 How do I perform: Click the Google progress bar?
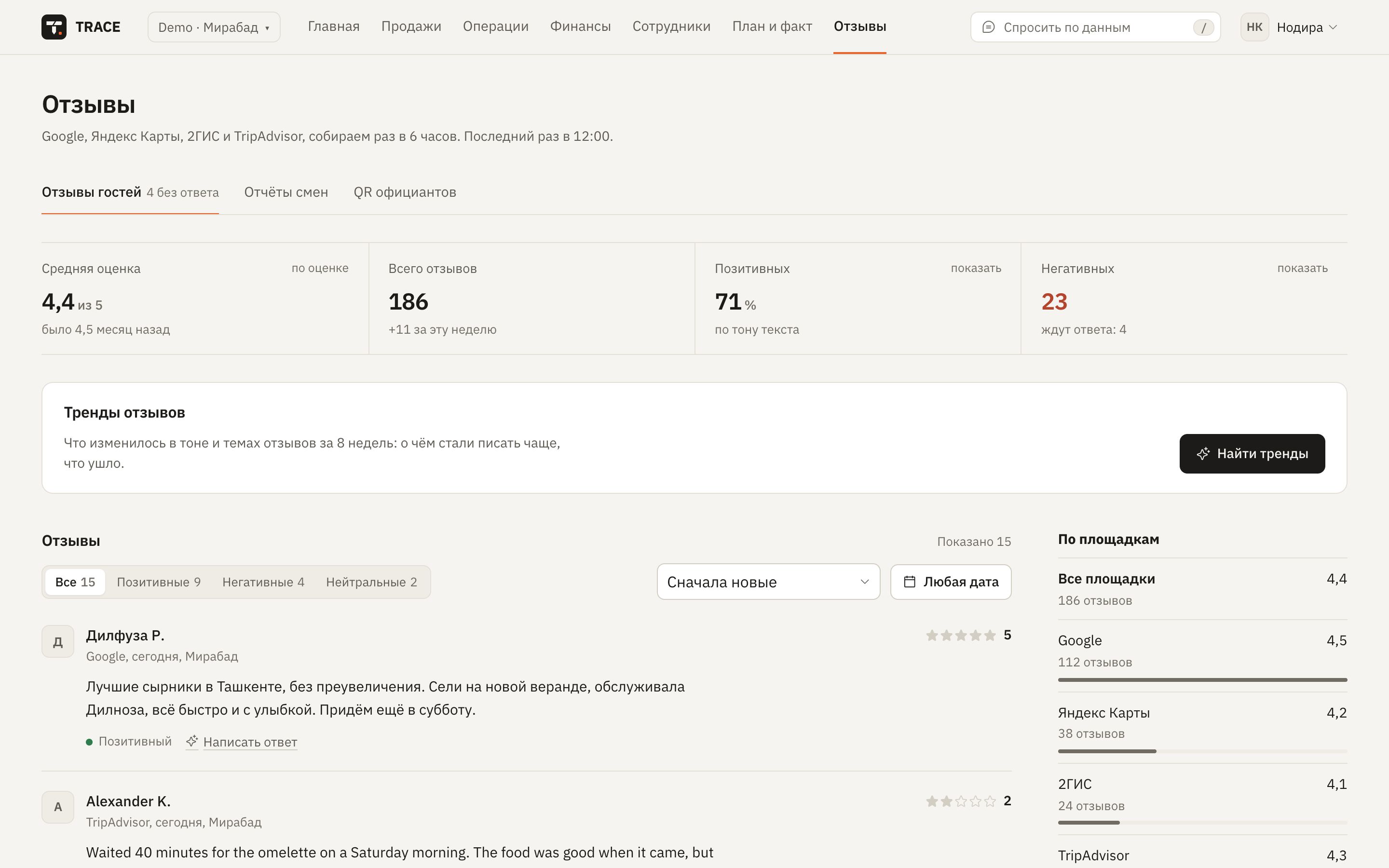(x=1202, y=680)
